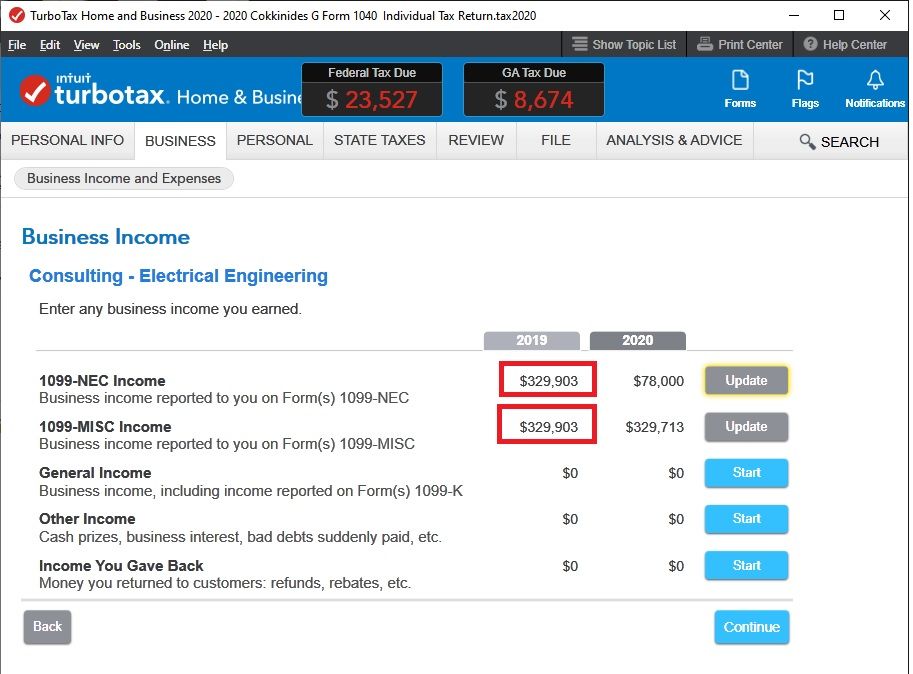Screen dimensions: 913x674
Task: Click the 2019 1099-MISC amount $329,903
Action: tap(547, 426)
